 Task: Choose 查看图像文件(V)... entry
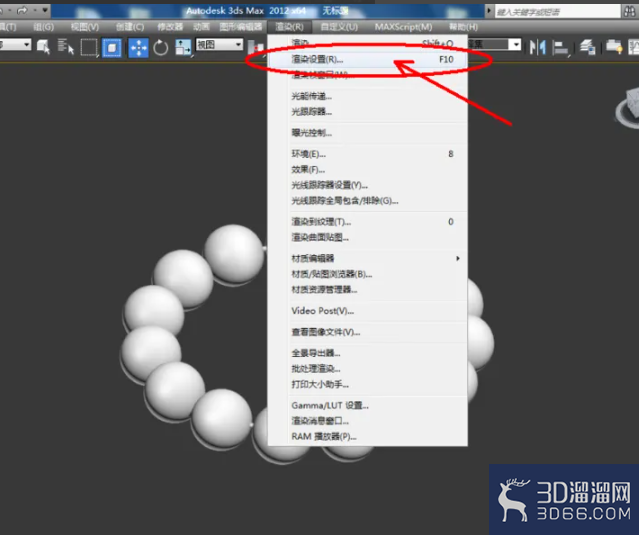368,332
